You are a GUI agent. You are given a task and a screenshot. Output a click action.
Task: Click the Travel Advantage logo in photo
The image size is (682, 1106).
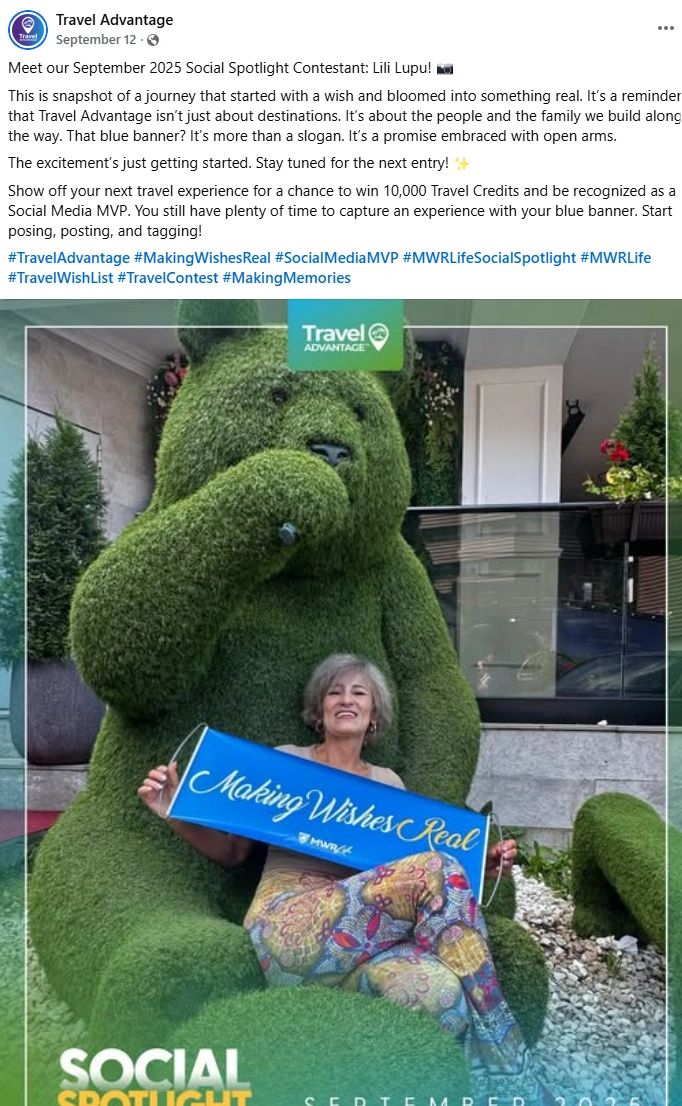(x=346, y=336)
